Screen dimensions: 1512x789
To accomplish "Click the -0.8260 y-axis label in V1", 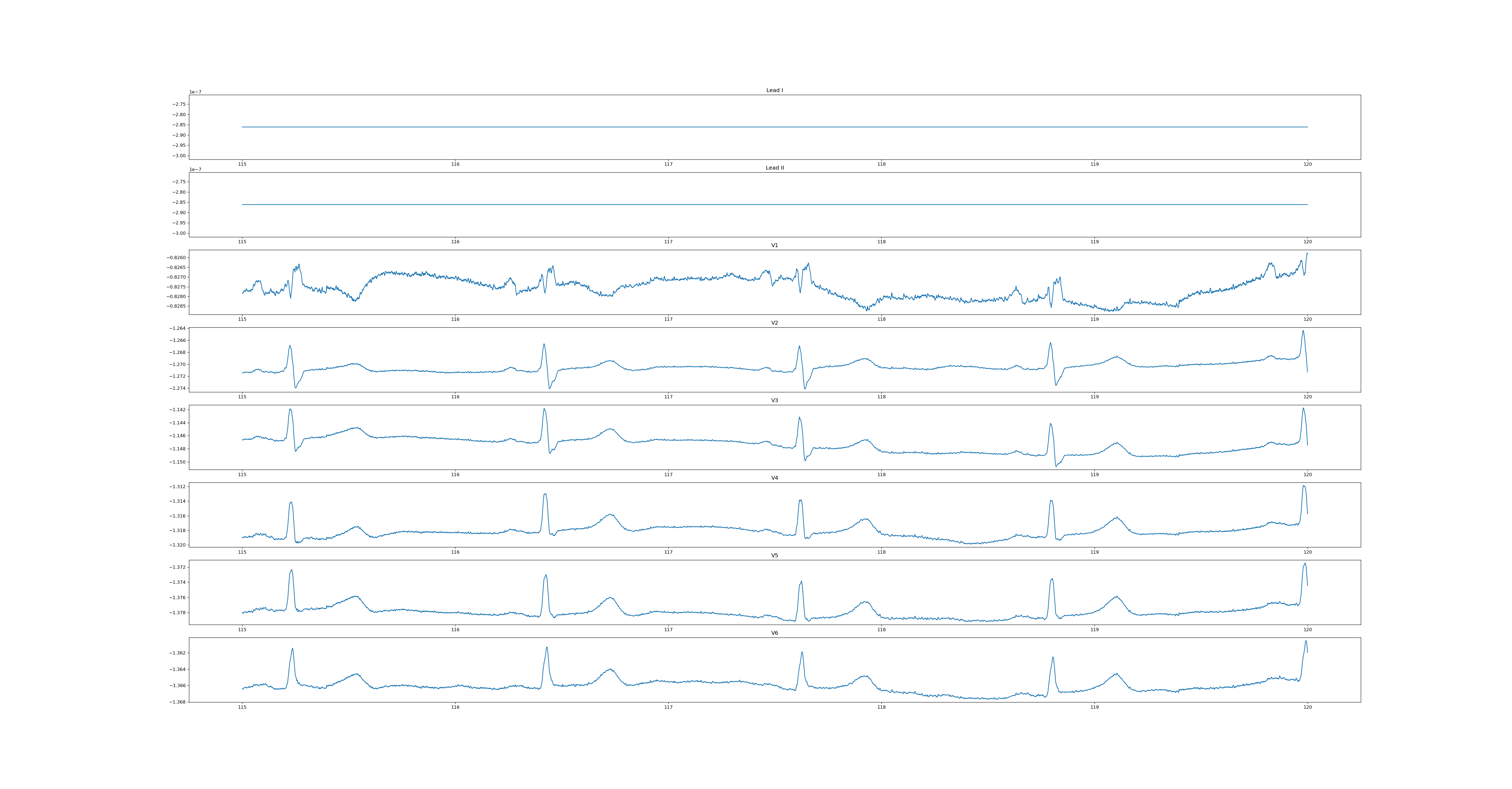I will coord(176,258).
